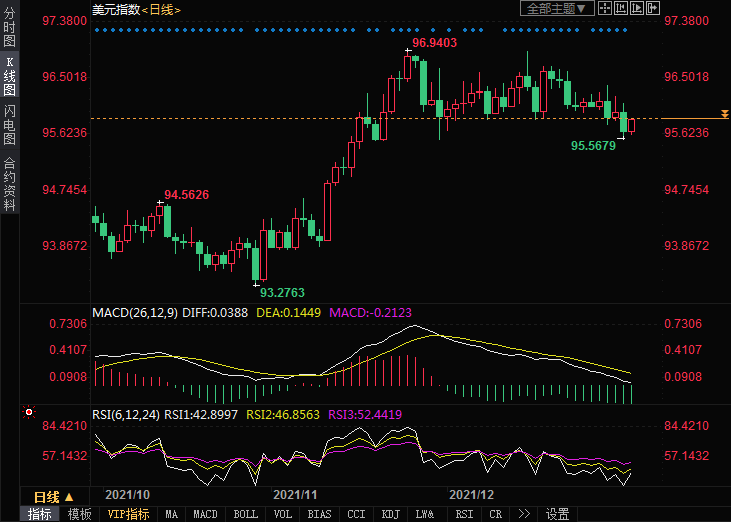Click the exit arrow icon in top toolbar

pos(652,8)
